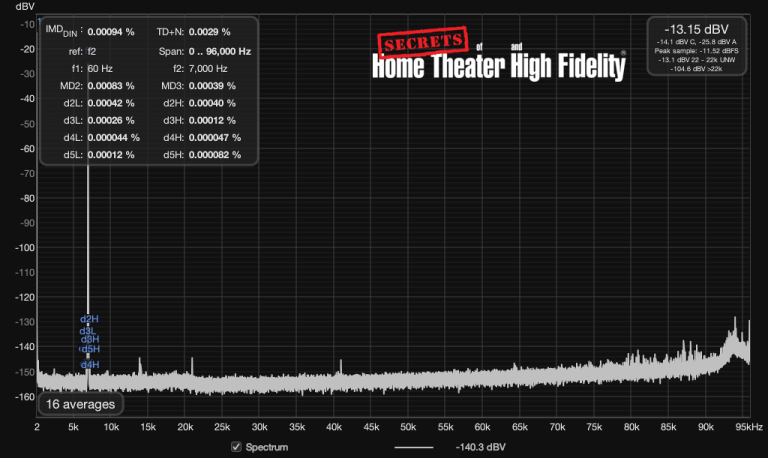Uncheck the Spectrum checkbox

[x=236, y=446]
